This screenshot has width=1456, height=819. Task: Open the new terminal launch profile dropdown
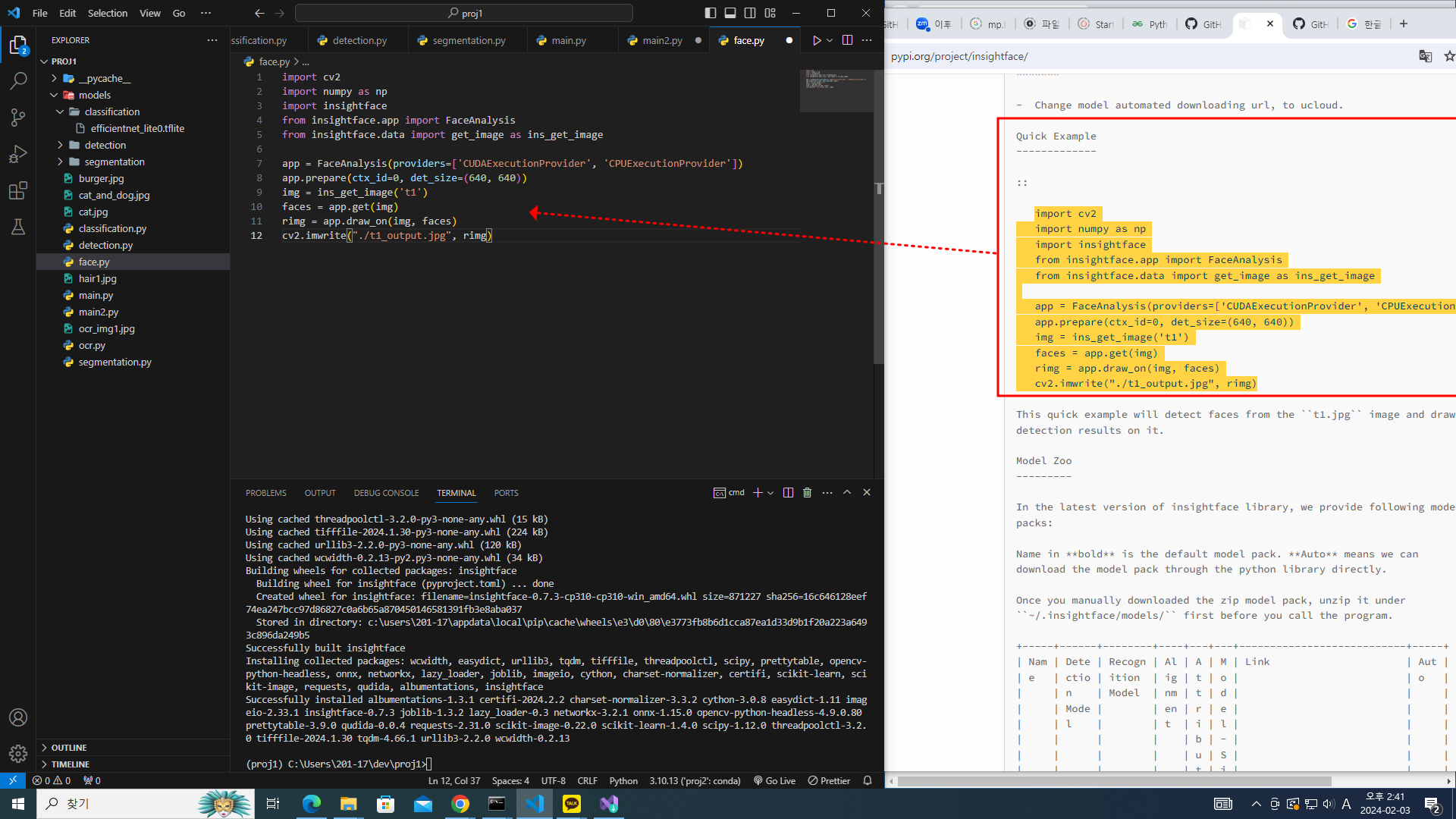click(x=770, y=493)
